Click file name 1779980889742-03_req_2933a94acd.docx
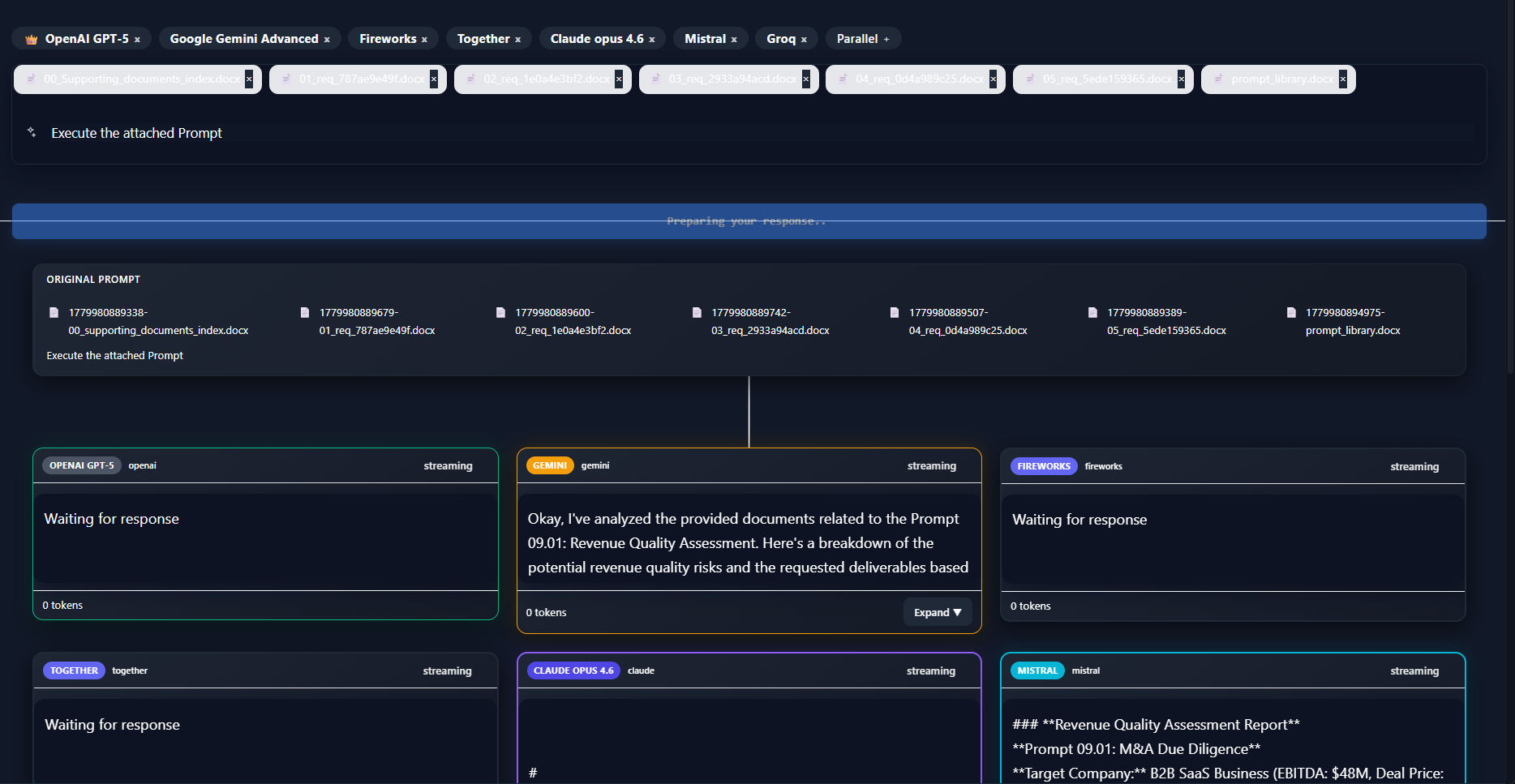 pos(770,321)
